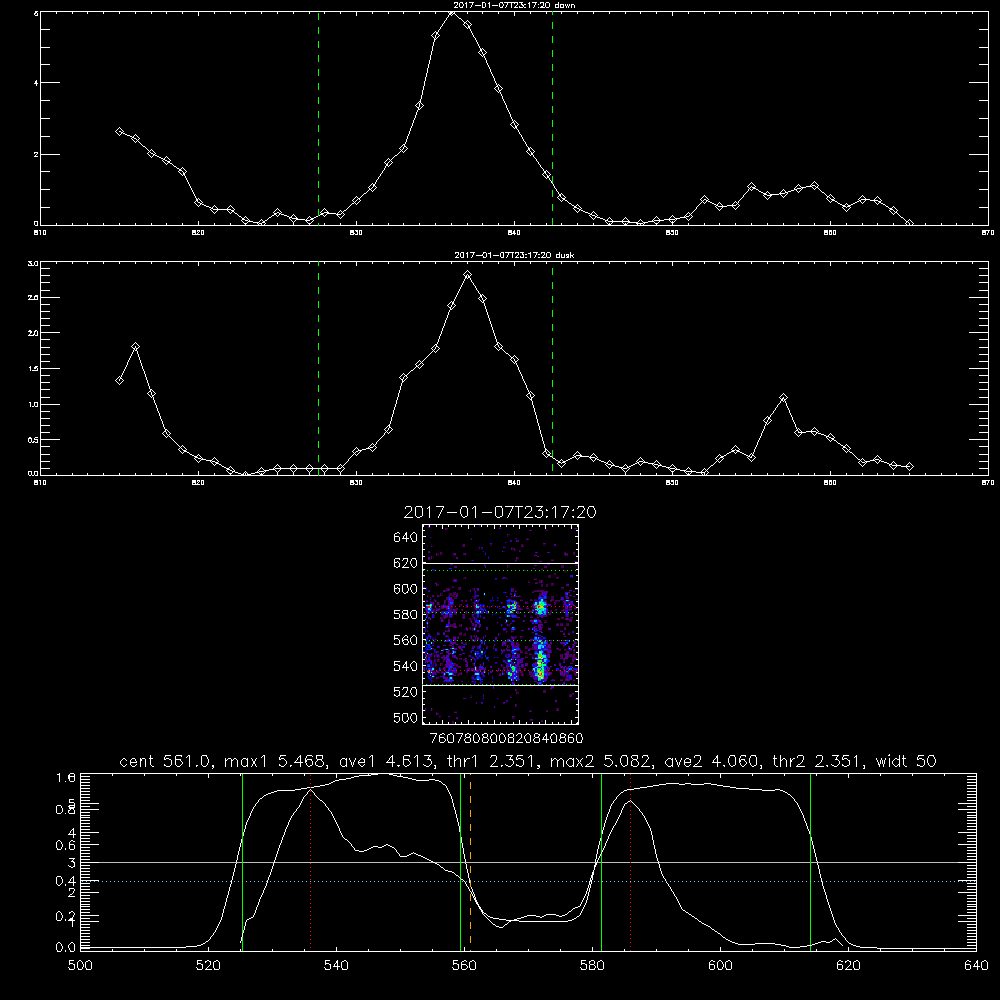This screenshot has width=1000, height=1000.
Task: Click the '2' label on dawn plot y-axis
Action: (x=36, y=154)
